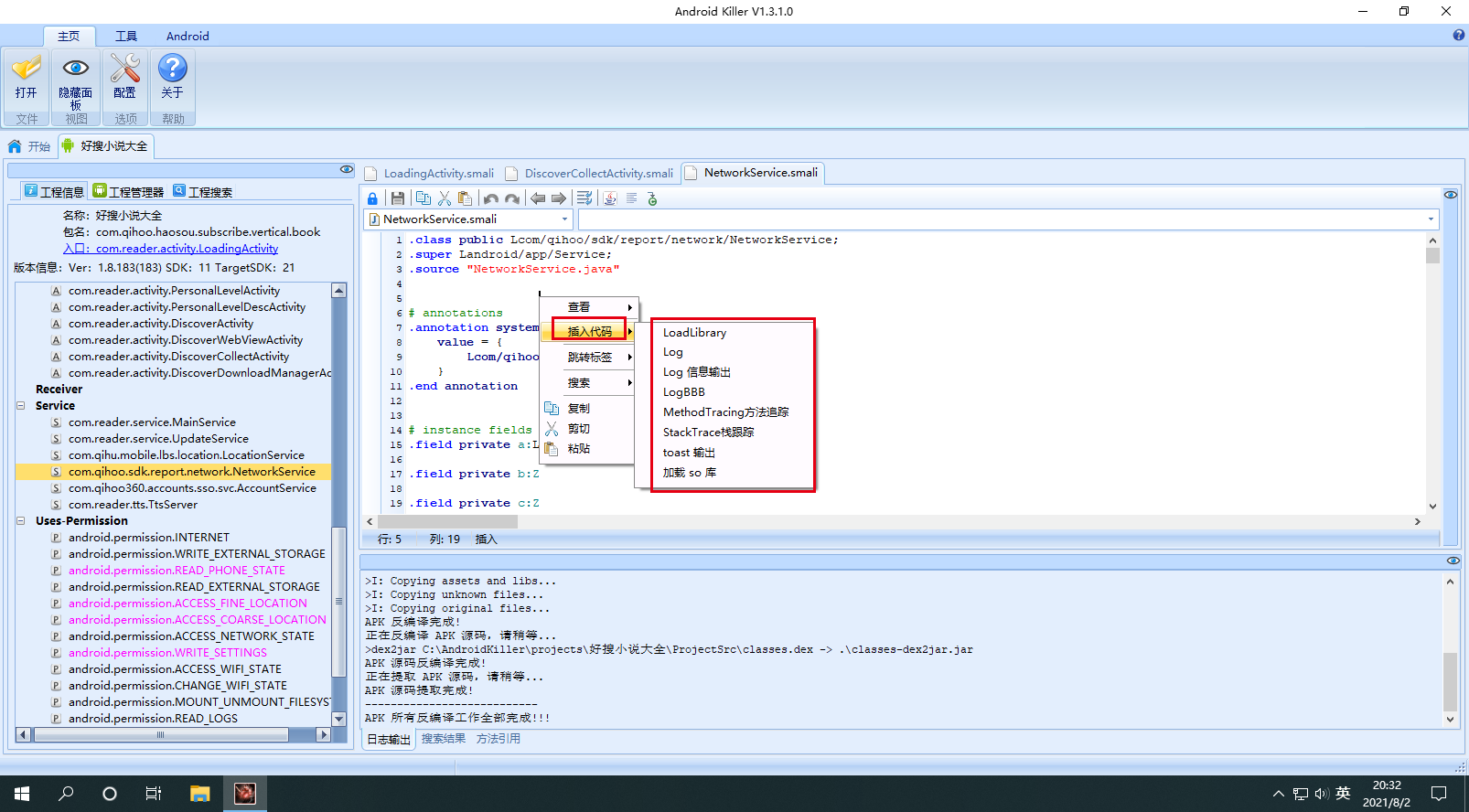The image size is (1469, 812).
Task: Collapse the Uses-Permission tree node
Action: point(20,521)
